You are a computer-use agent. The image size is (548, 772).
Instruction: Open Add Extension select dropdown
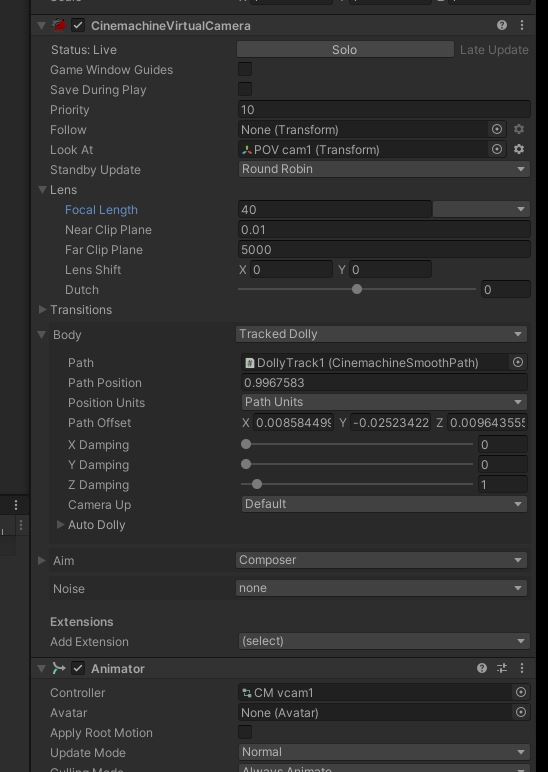coord(384,641)
